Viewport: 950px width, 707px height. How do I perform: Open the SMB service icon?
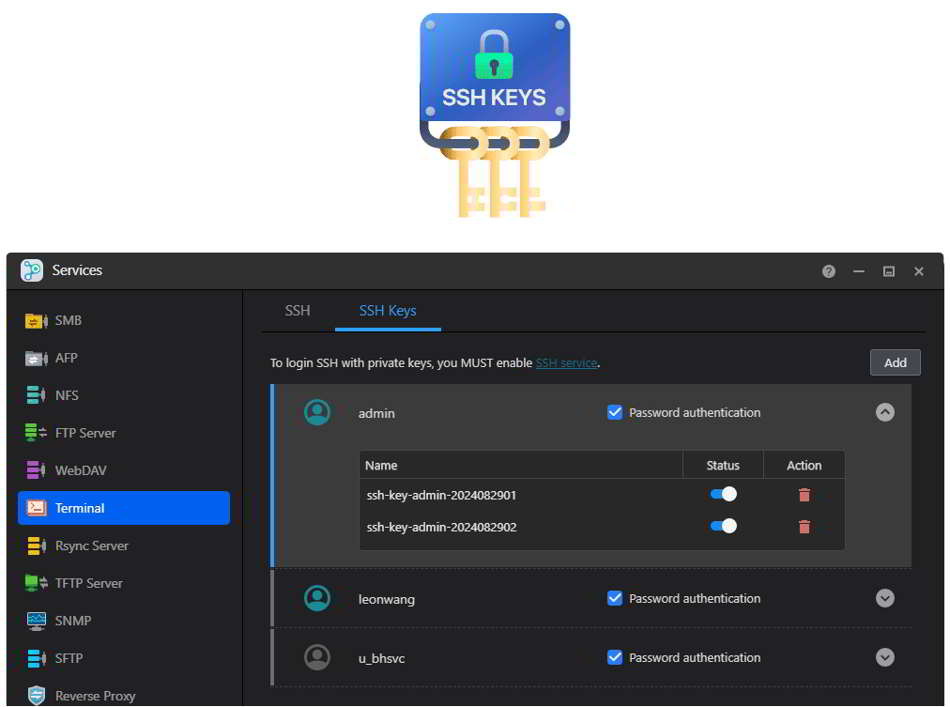click(x=36, y=320)
